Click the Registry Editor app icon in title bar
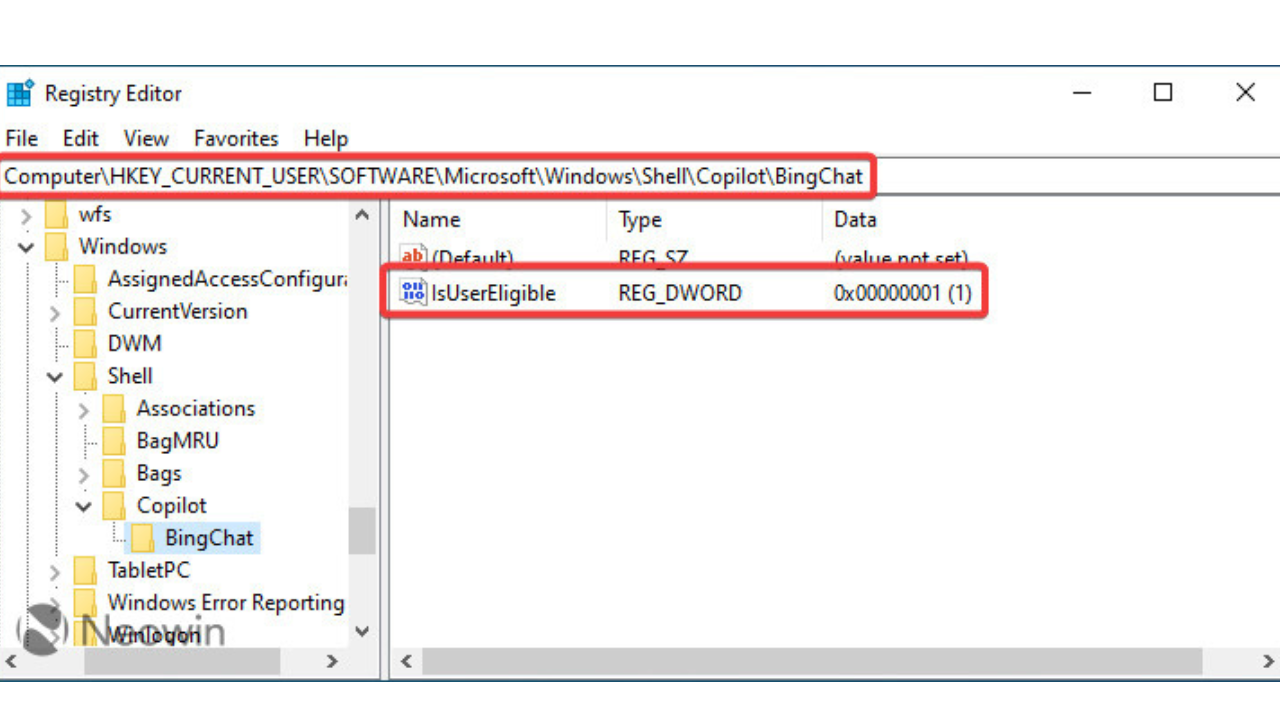Viewport: 1280px width, 720px height. [x=20, y=94]
